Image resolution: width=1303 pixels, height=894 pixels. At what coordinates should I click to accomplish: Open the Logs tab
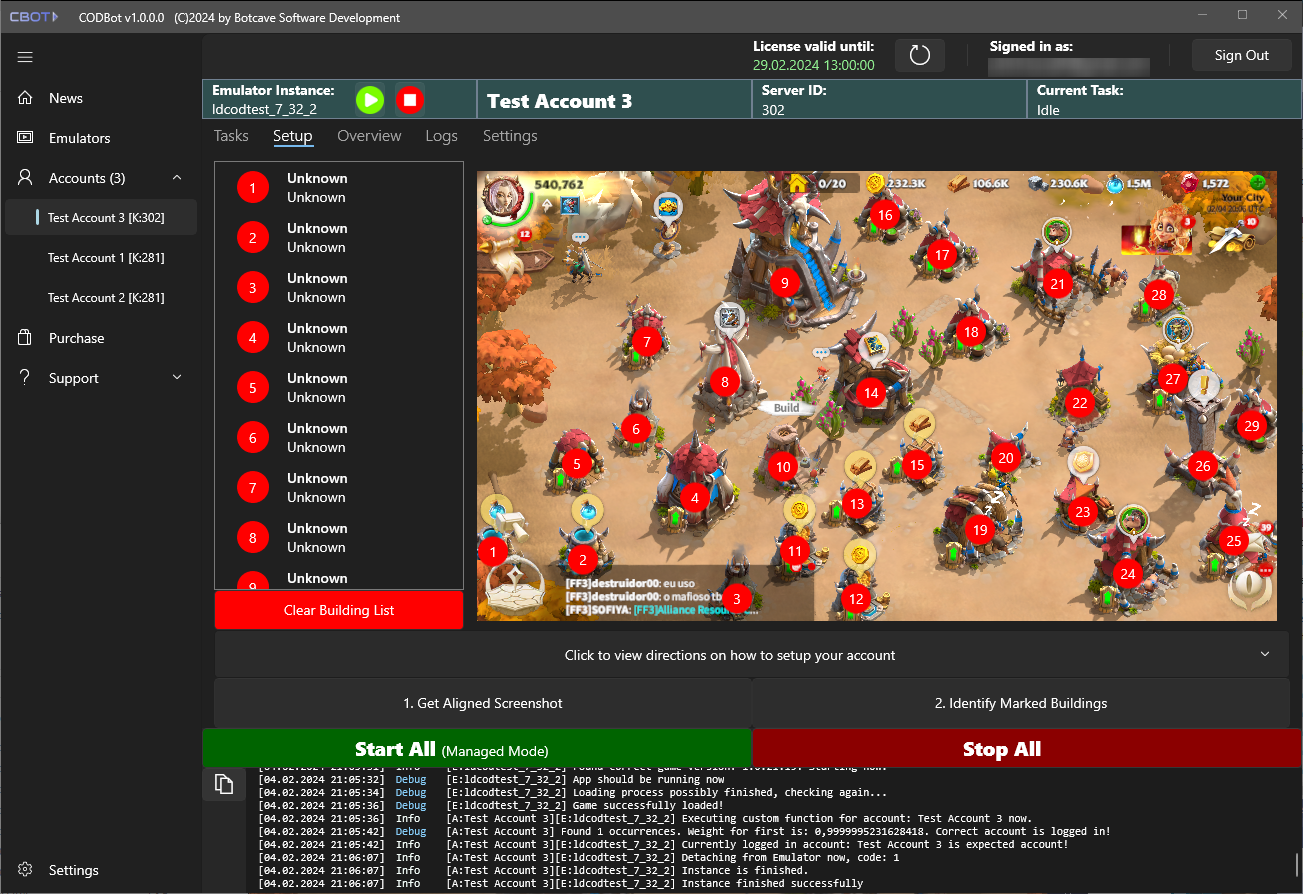pos(441,136)
